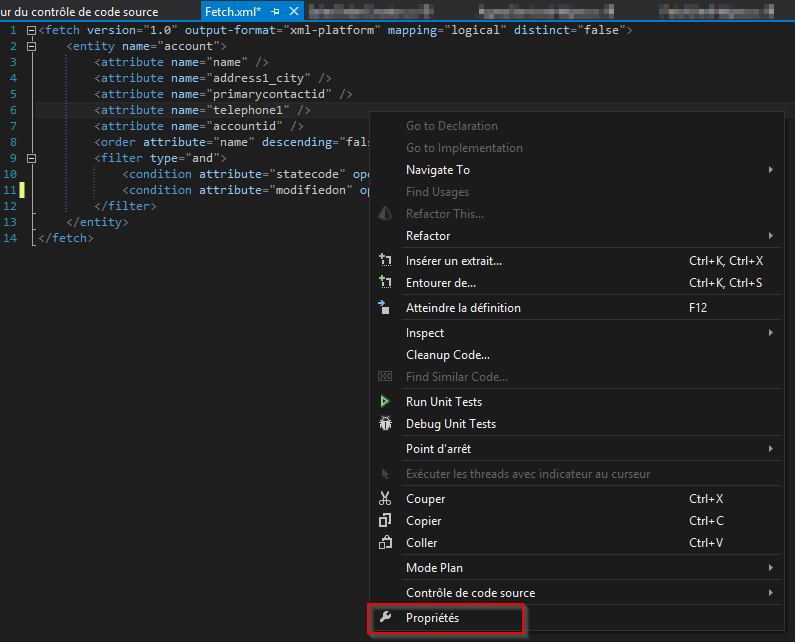Collapse the fetch element on line 1
The height and width of the screenshot is (642, 795).
click(31, 30)
